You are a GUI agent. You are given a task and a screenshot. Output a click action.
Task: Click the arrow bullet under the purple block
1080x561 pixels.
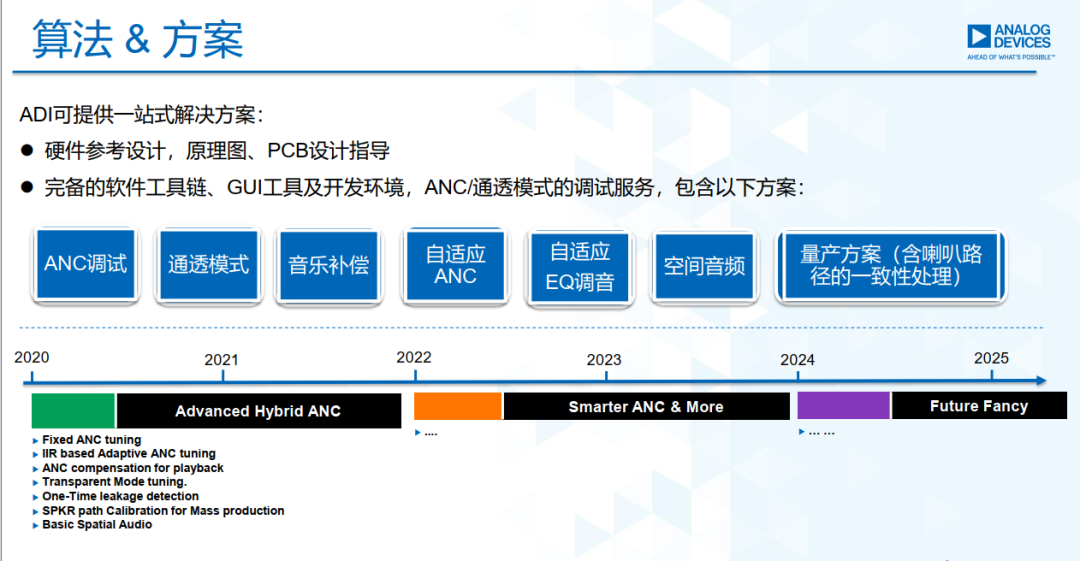(801, 432)
